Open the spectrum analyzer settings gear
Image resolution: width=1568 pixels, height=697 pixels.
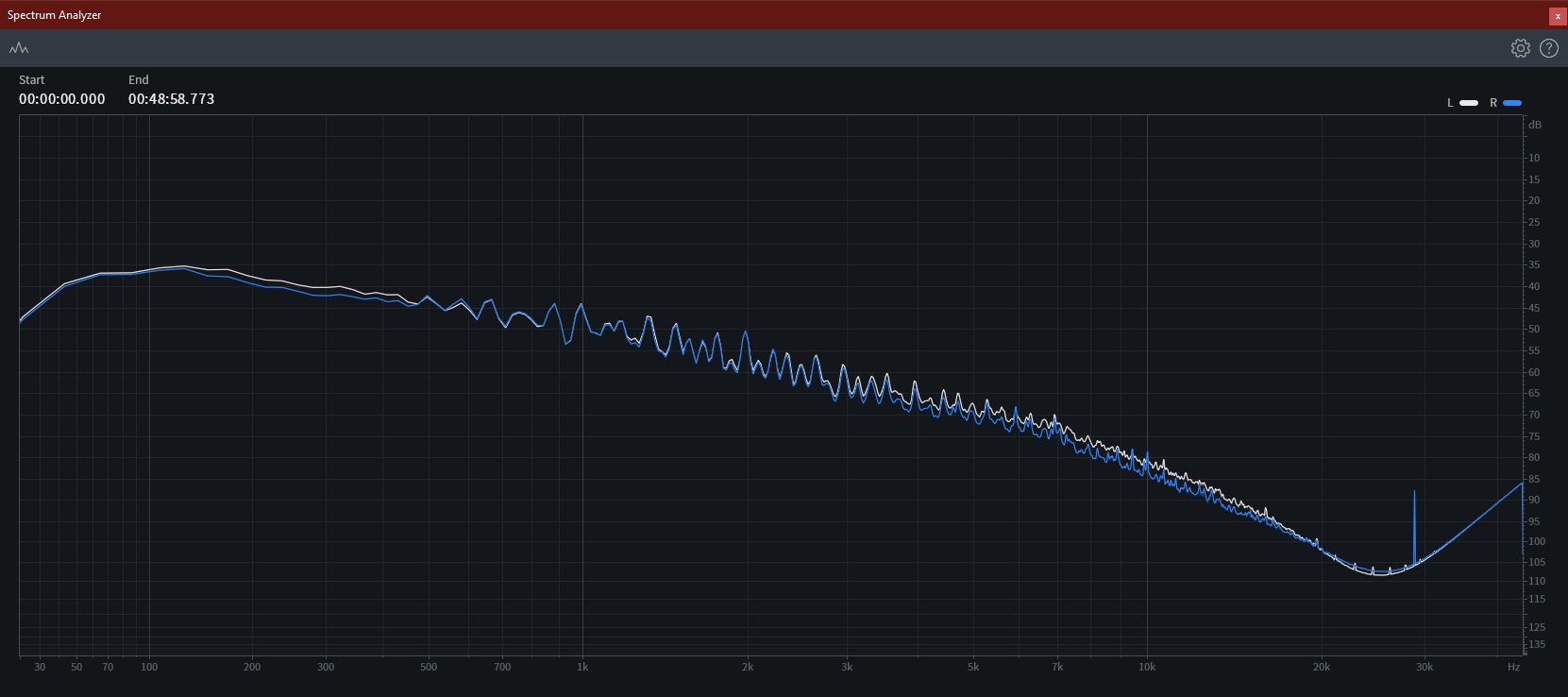1520,48
